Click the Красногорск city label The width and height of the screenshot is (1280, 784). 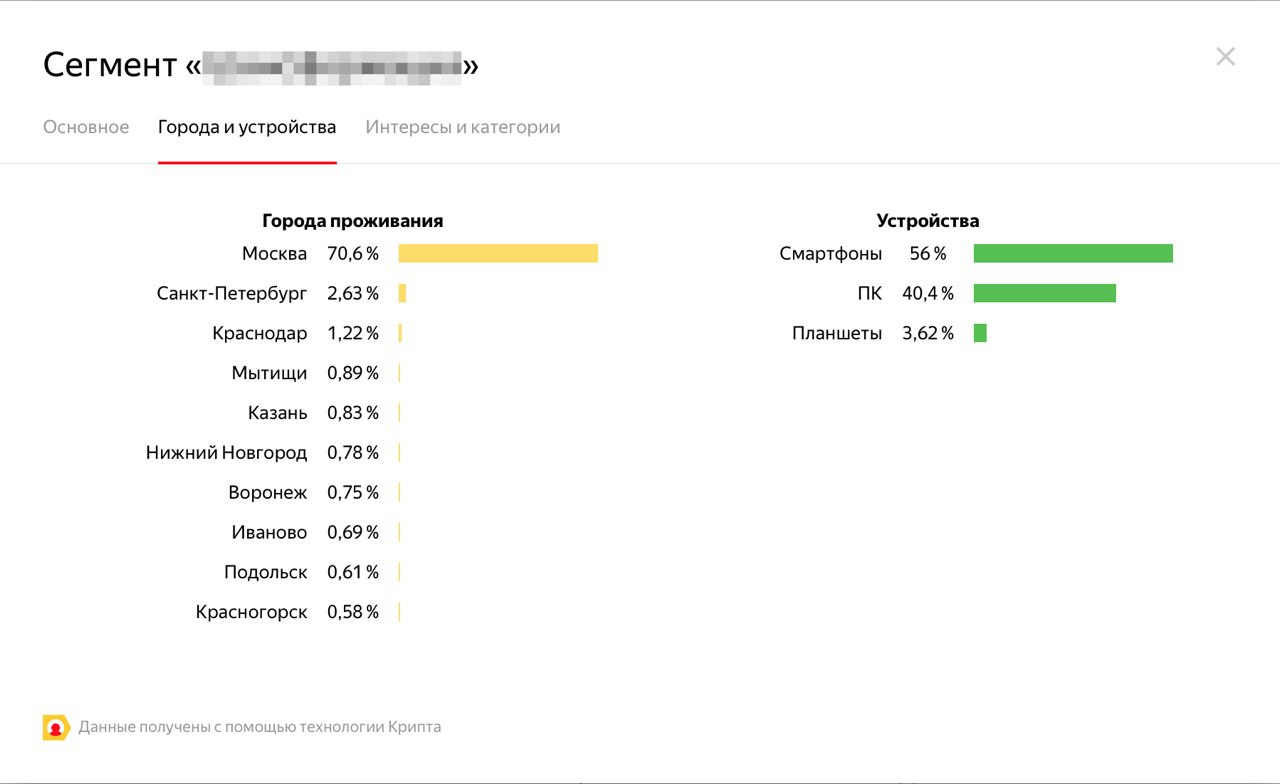click(252, 612)
